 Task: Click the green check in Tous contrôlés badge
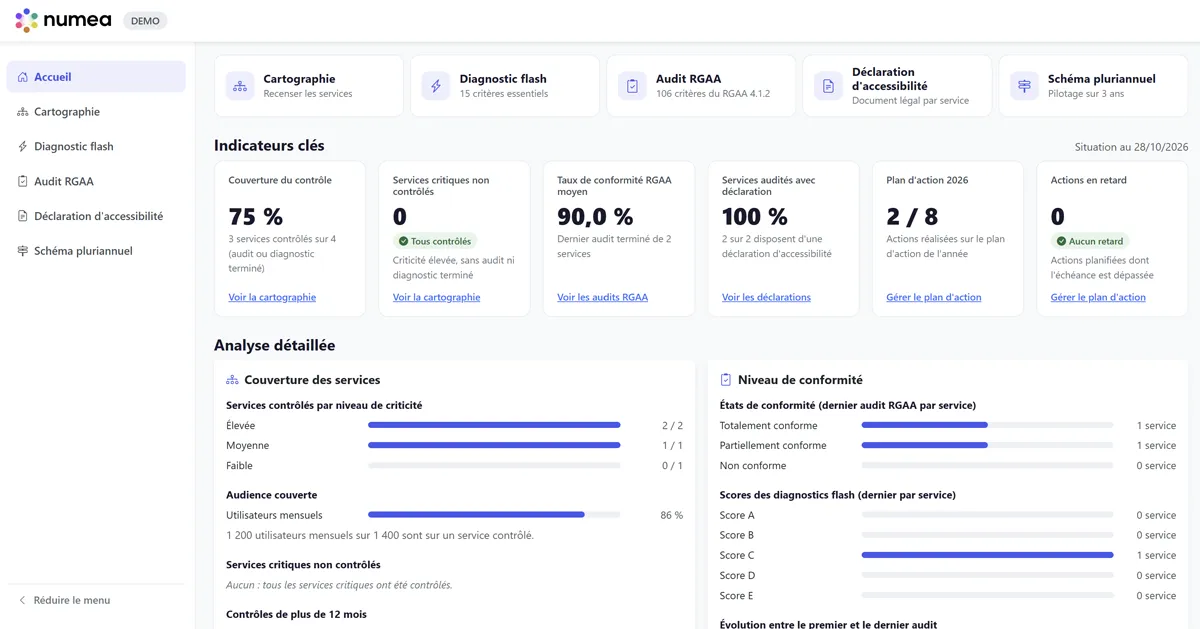[x=403, y=241]
